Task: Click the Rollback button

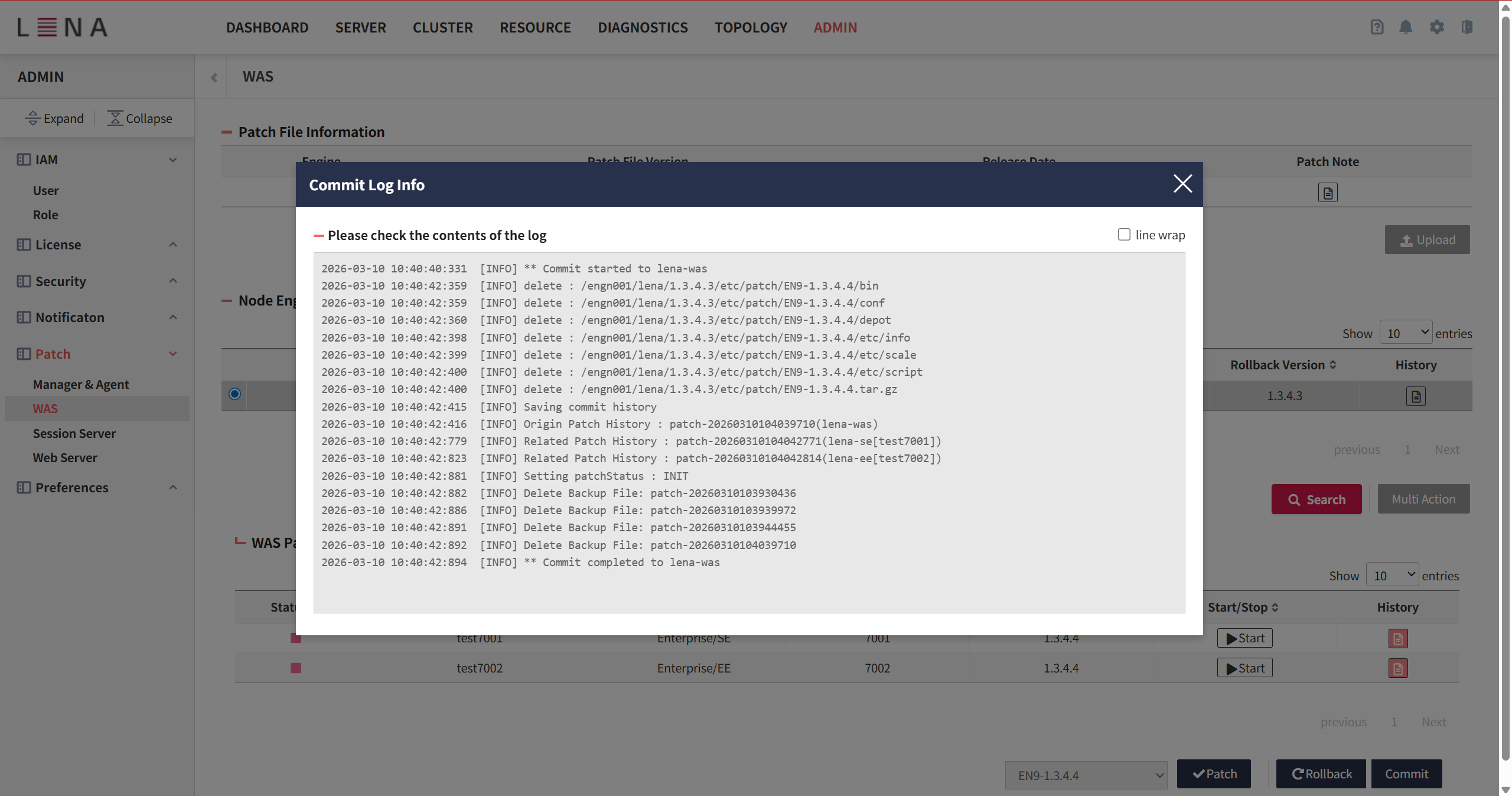Action: [1321, 774]
